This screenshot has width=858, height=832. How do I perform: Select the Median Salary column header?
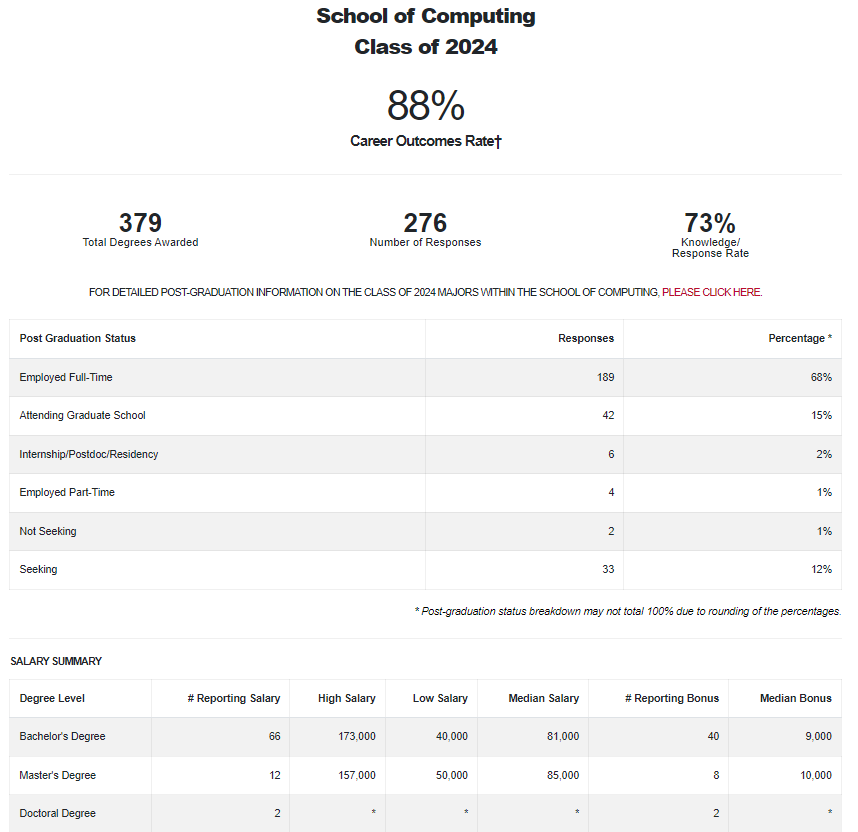(543, 698)
